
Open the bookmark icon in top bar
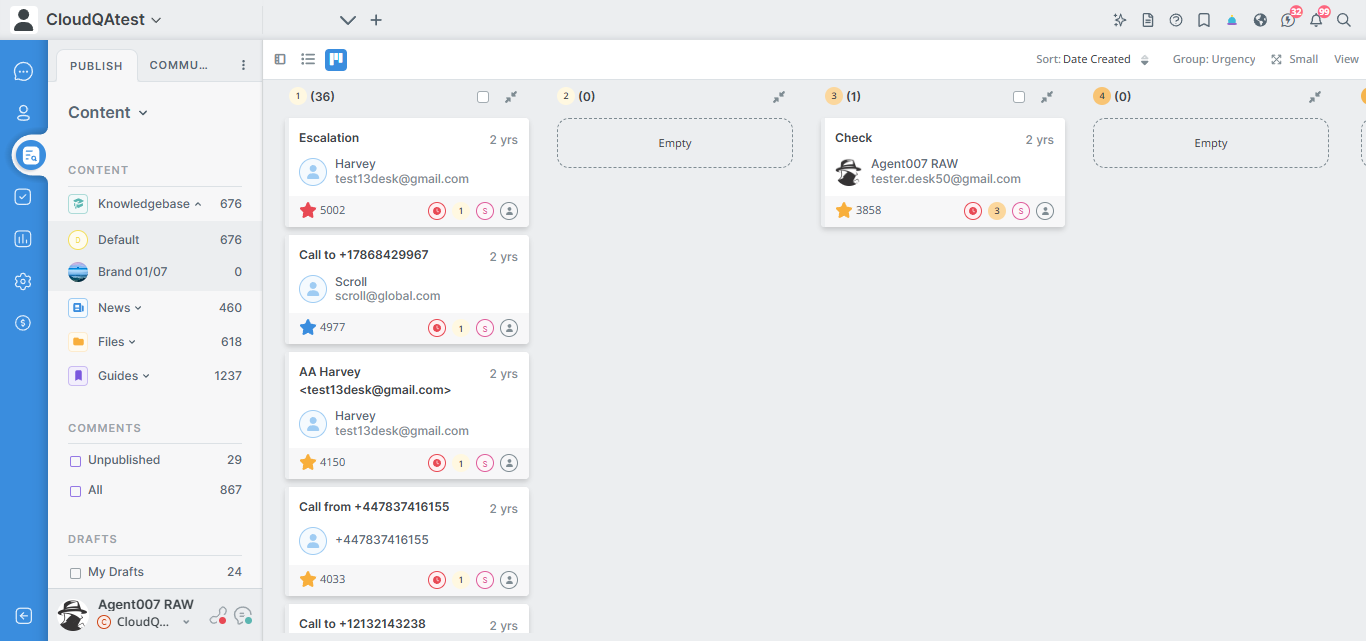[1204, 20]
